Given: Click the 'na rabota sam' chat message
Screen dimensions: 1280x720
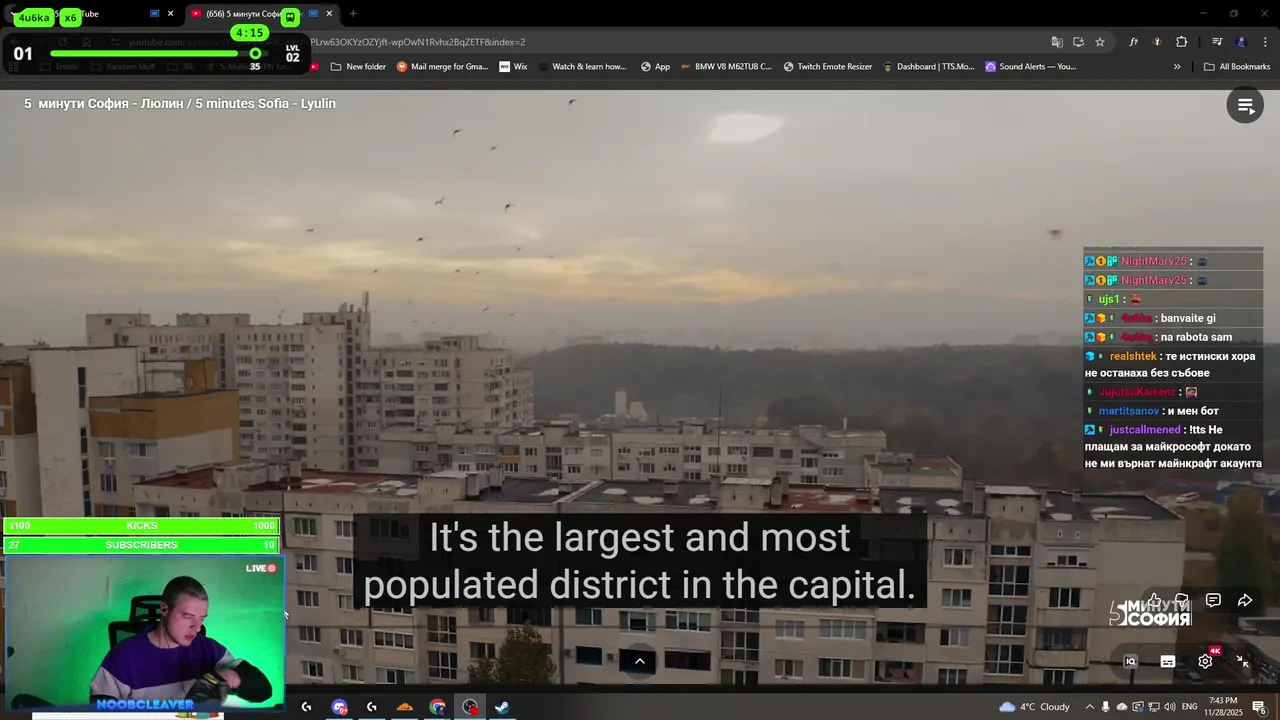Looking at the screenshot, I should (x=1196, y=337).
